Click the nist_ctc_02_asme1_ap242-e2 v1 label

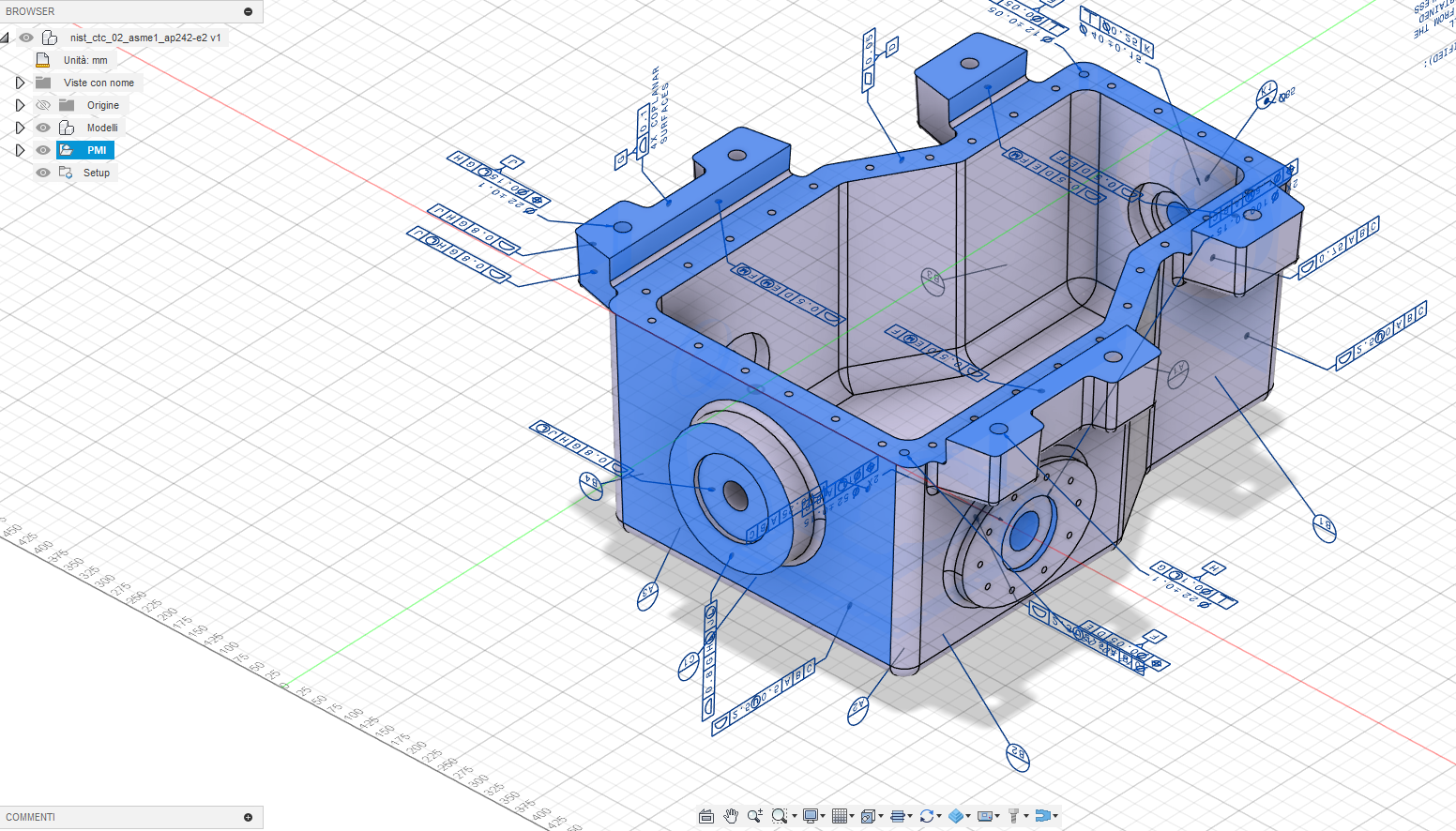tap(145, 38)
